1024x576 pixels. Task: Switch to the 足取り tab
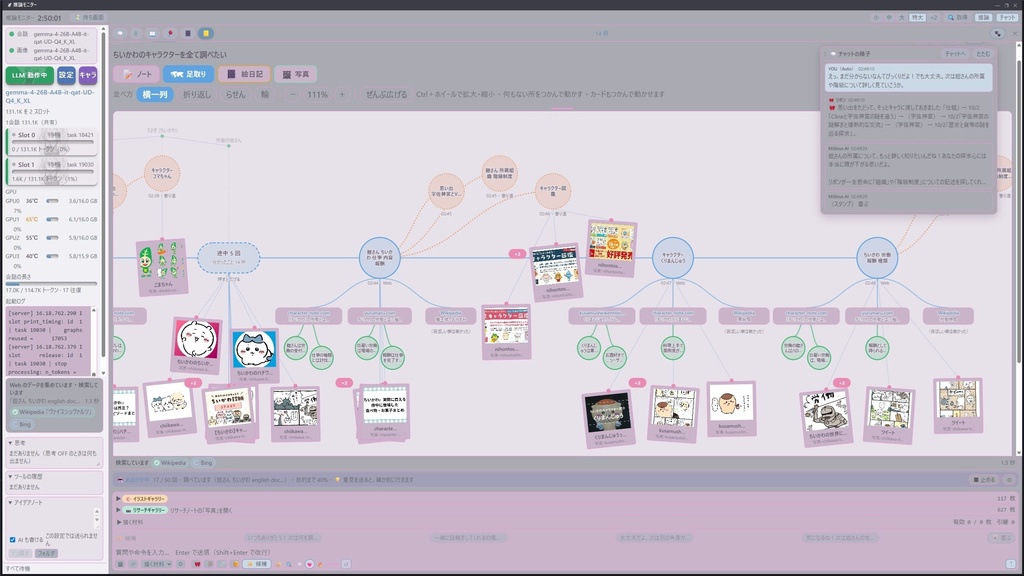(x=189, y=74)
